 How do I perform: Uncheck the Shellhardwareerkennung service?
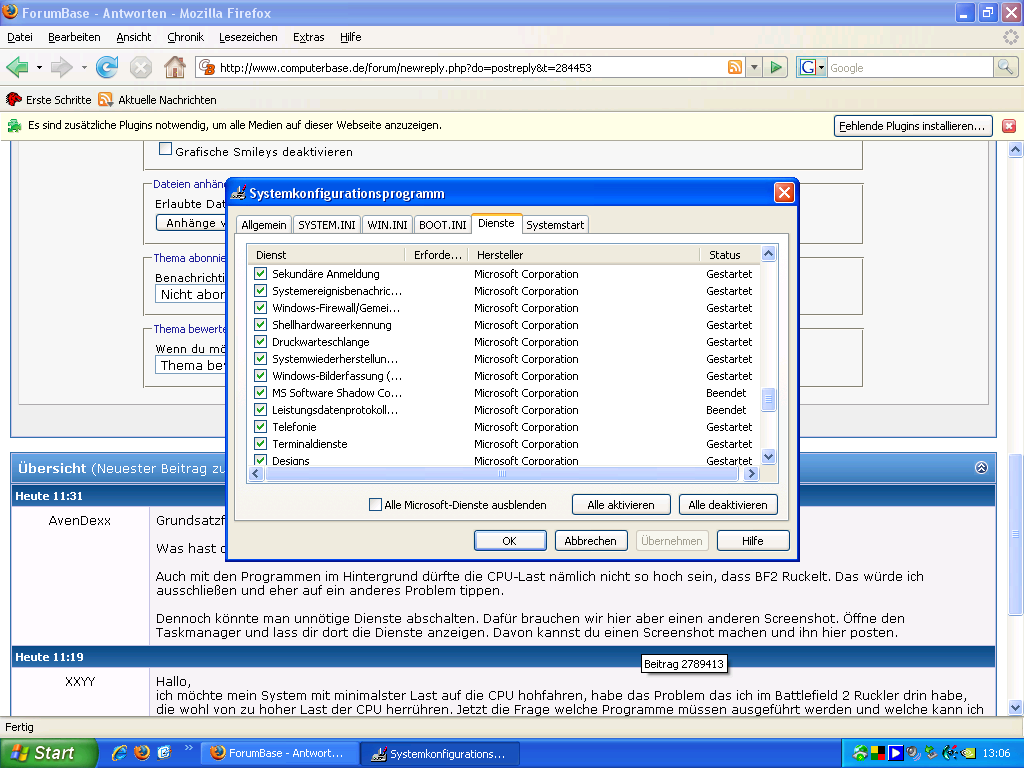tap(261, 325)
